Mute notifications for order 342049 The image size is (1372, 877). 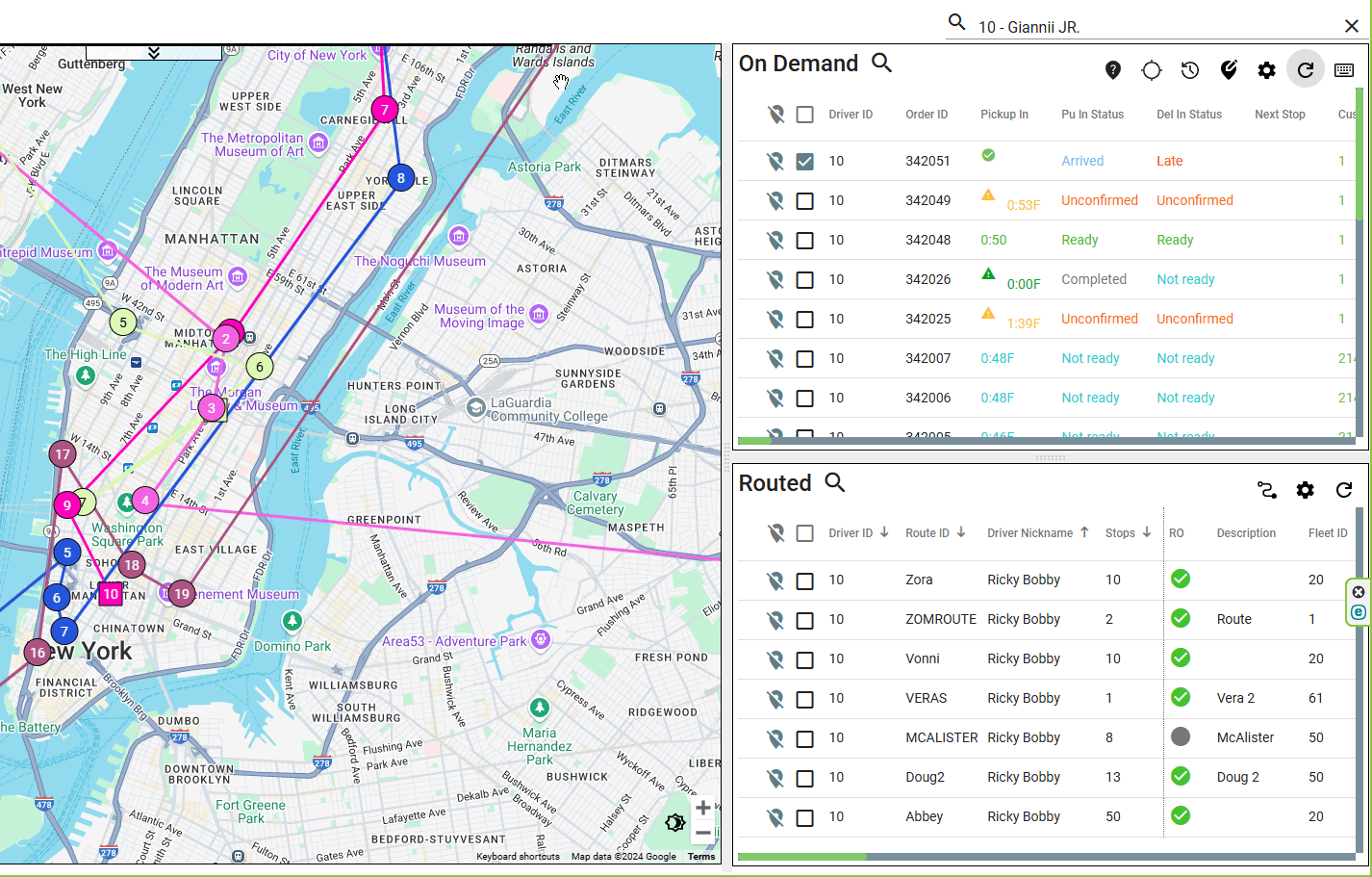pyautogui.click(x=776, y=200)
